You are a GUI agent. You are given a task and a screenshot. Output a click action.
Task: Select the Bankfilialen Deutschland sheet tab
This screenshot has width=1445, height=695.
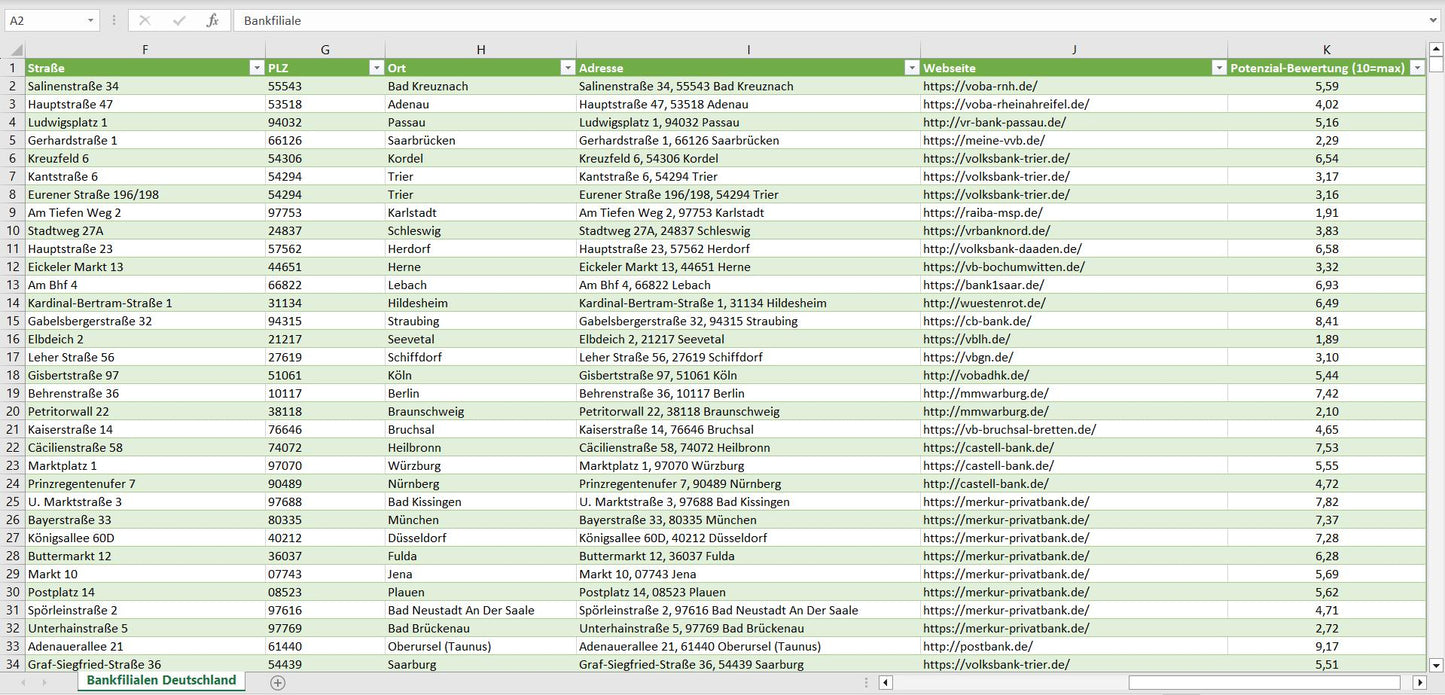161,681
